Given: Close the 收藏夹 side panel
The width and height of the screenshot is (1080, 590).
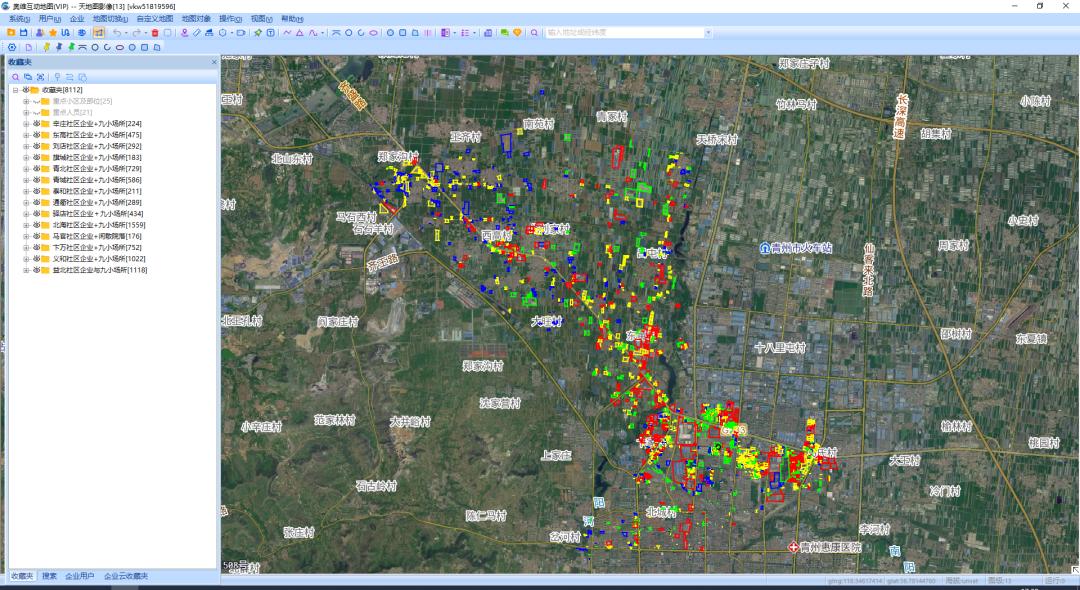Looking at the screenshot, I should [x=214, y=62].
